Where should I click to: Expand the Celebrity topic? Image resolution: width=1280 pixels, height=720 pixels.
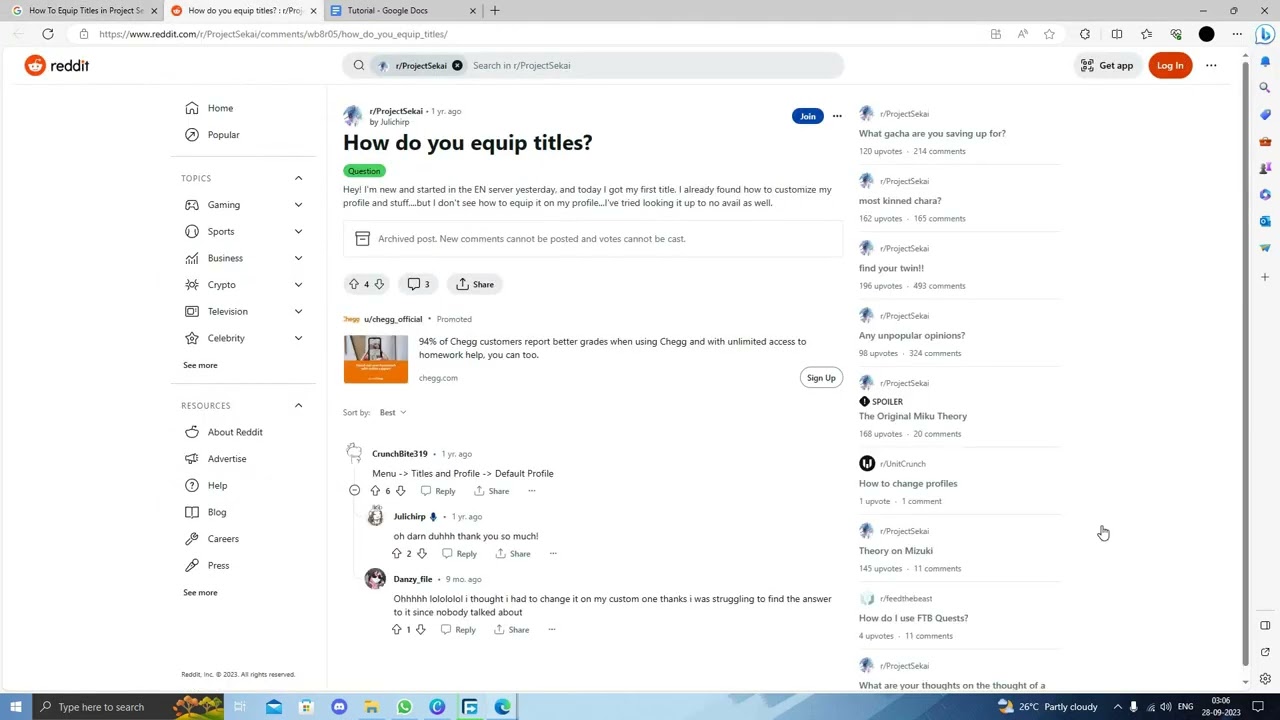[x=298, y=338]
